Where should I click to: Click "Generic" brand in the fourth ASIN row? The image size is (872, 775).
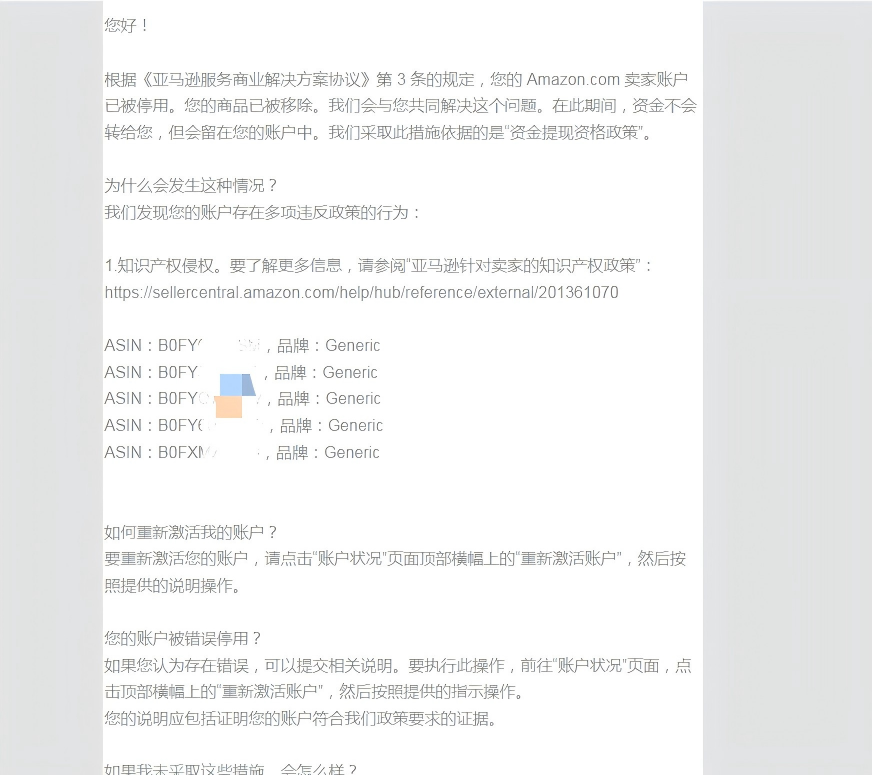(355, 426)
